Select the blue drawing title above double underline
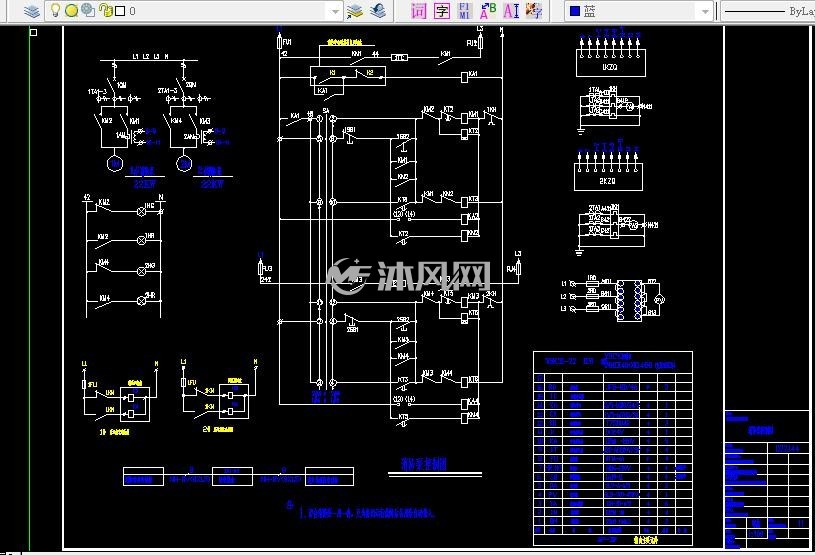 (x=424, y=464)
